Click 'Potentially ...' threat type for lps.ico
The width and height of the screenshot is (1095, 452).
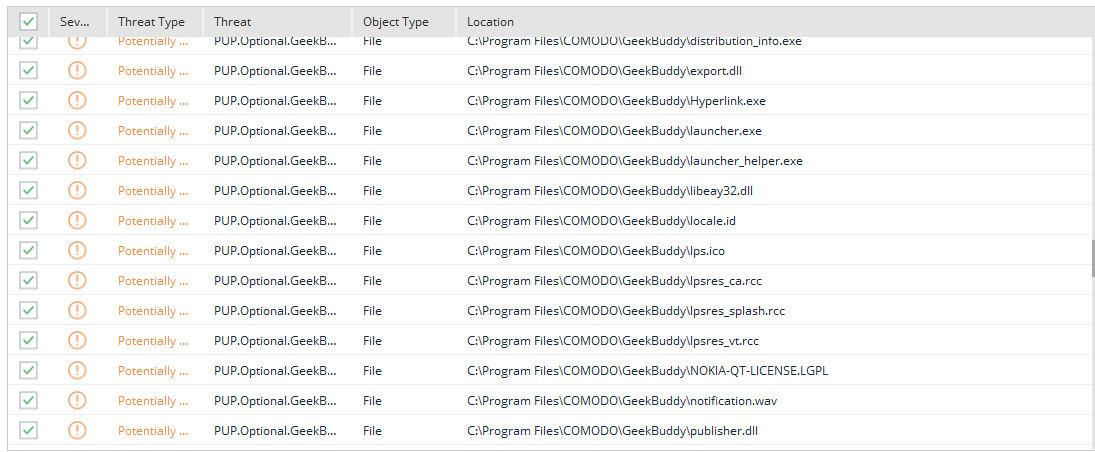pyautogui.click(x=153, y=251)
